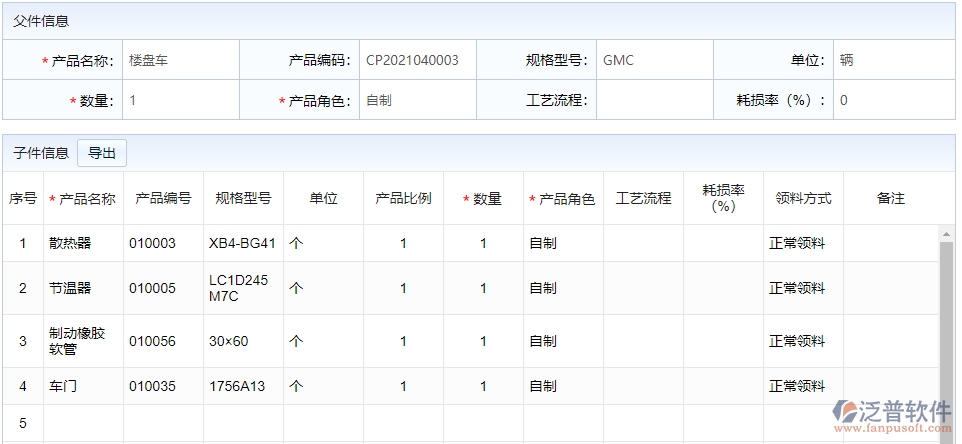
Task: Click product code 010005 cell
Action: 163,288
